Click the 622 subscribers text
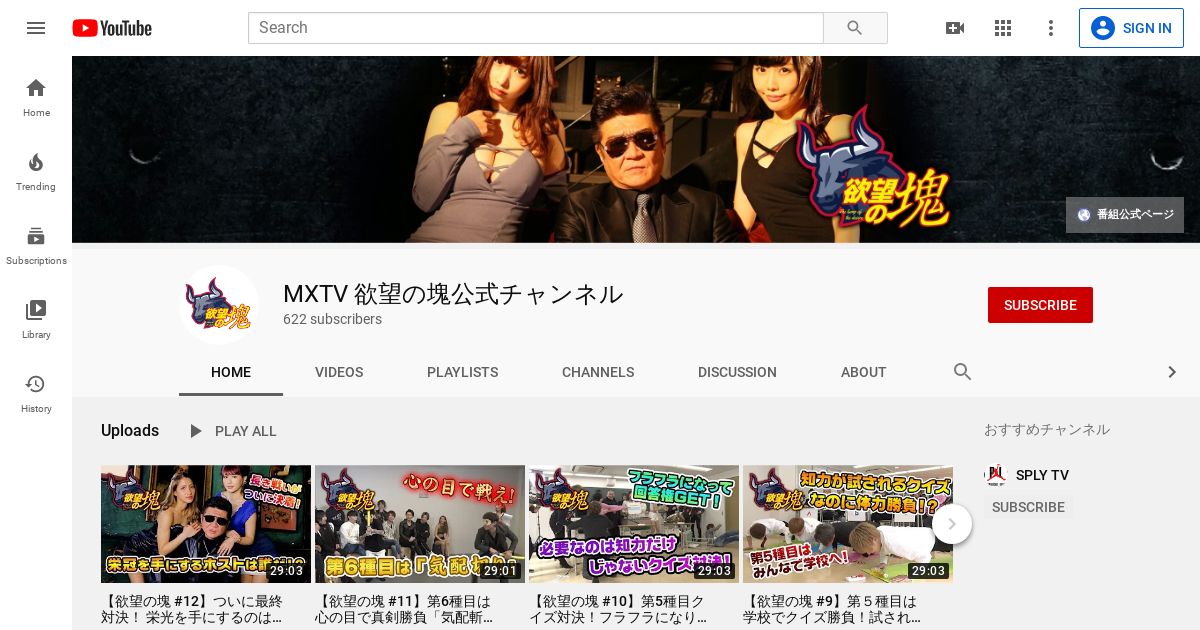This screenshot has height=630, width=1200. (x=332, y=319)
